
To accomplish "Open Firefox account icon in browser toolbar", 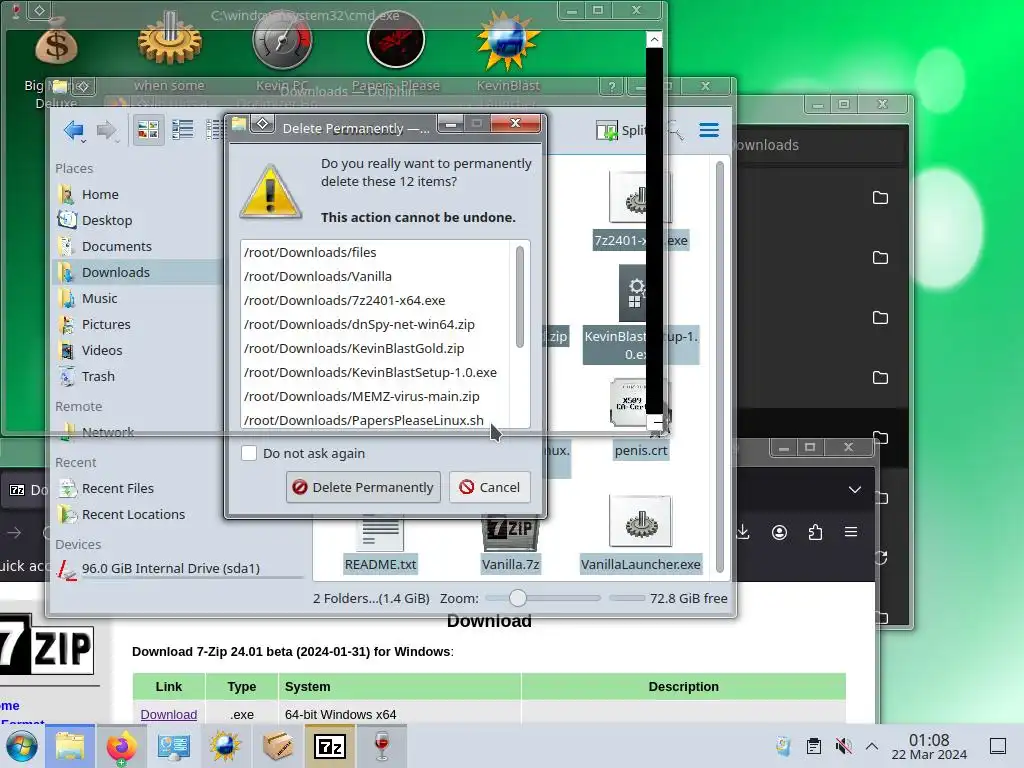I will [779, 532].
